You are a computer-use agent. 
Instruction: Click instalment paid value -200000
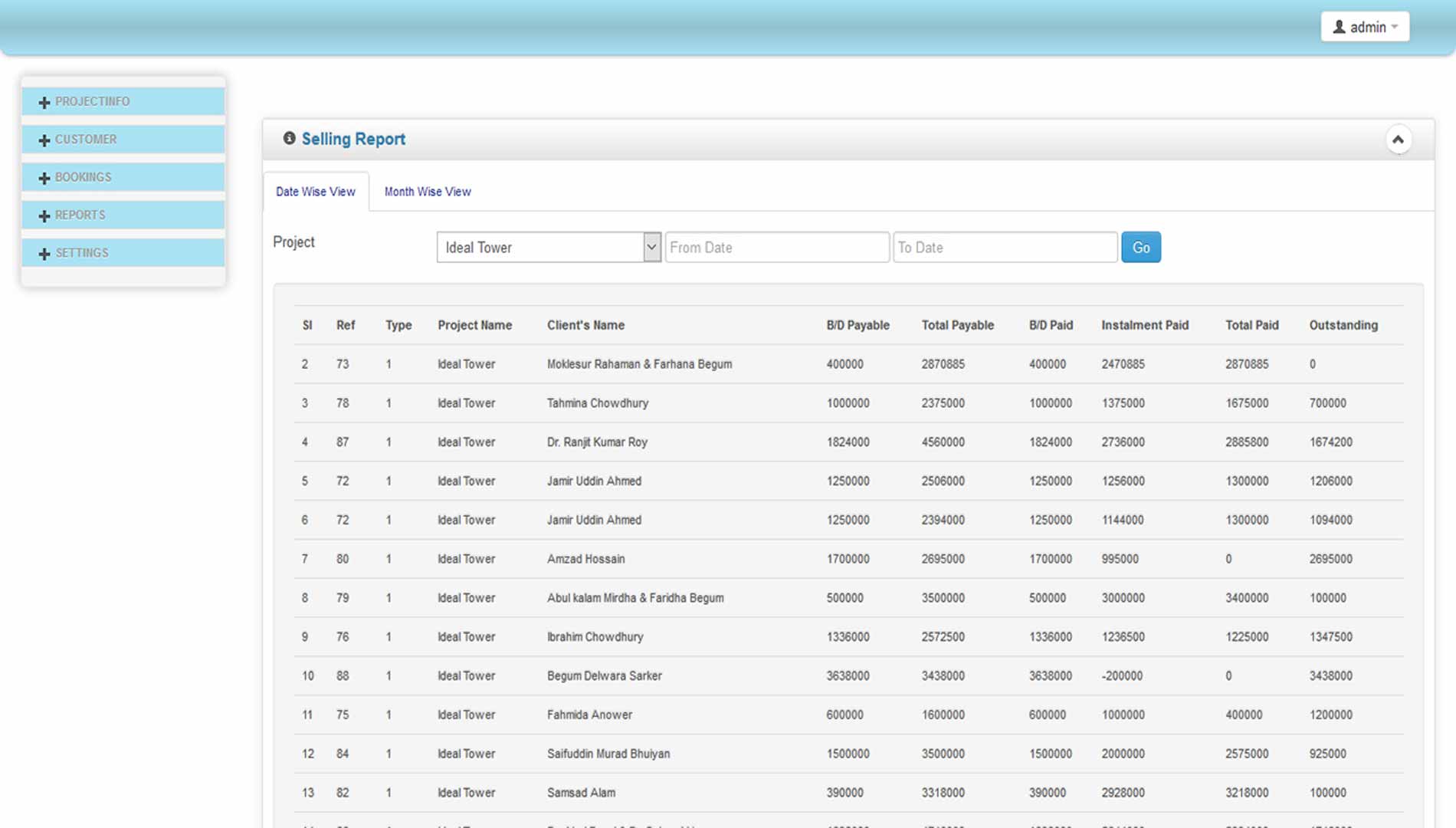pyautogui.click(x=1122, y=676)
